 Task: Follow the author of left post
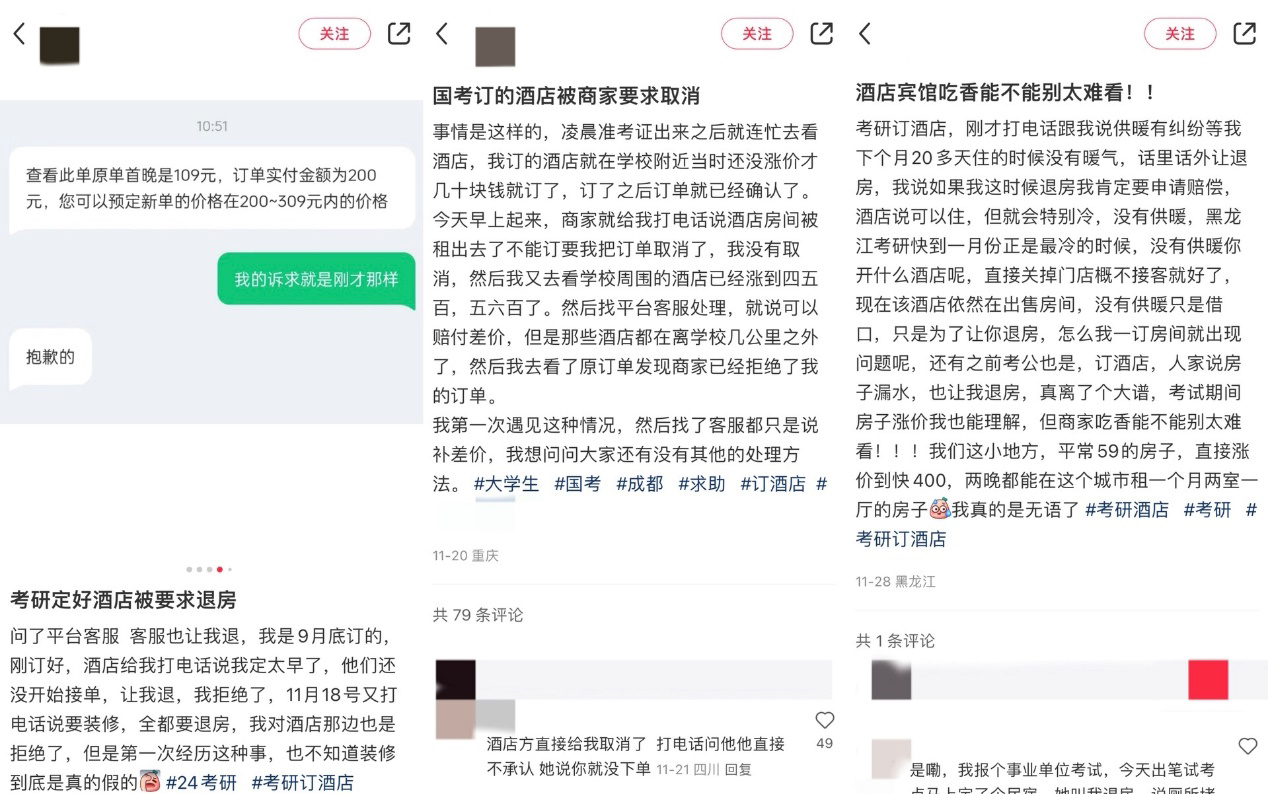pos(334,34)
